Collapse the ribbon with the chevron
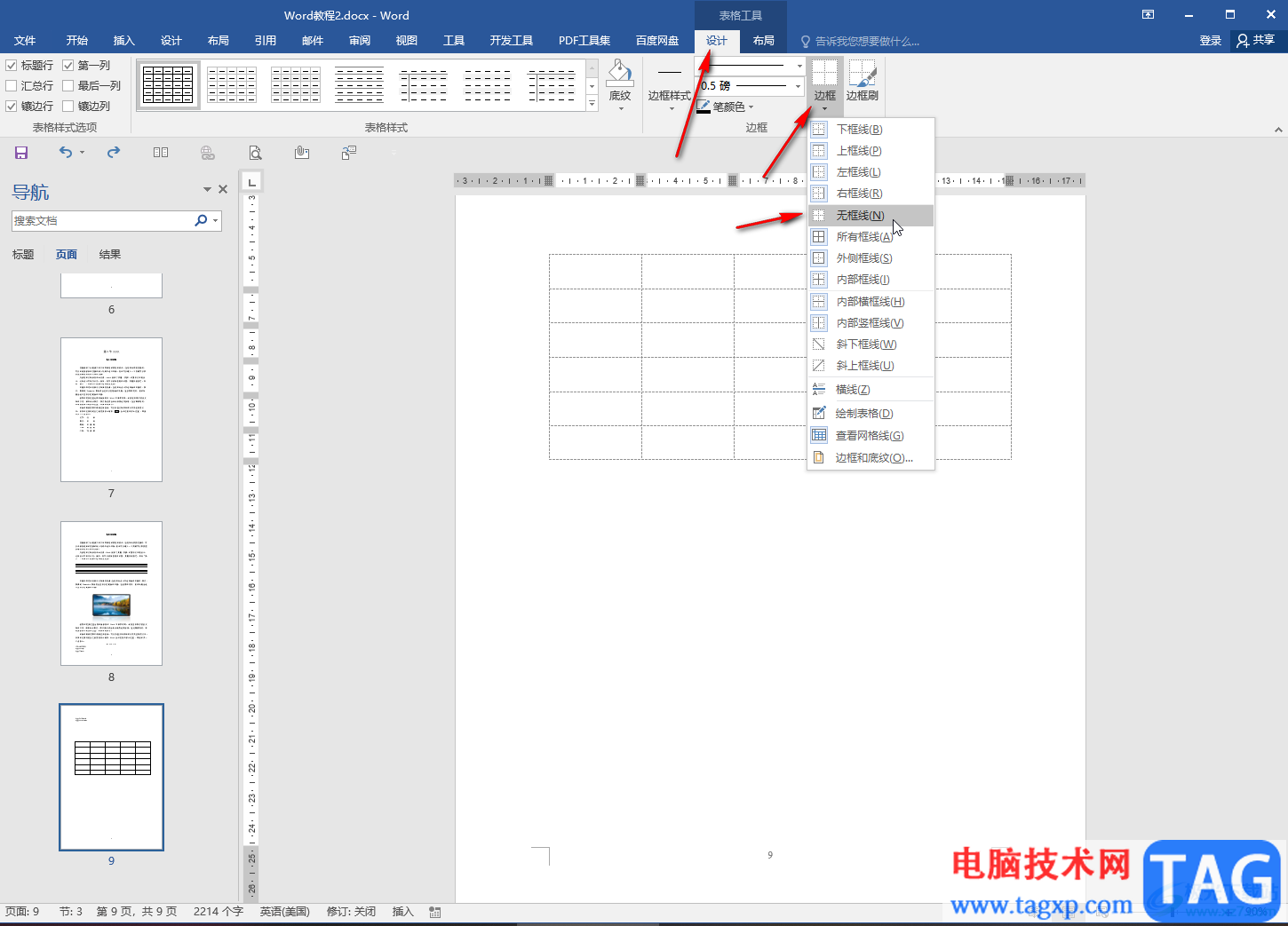The height and width of the screenshot is (926, 1288). [1278, 130]
